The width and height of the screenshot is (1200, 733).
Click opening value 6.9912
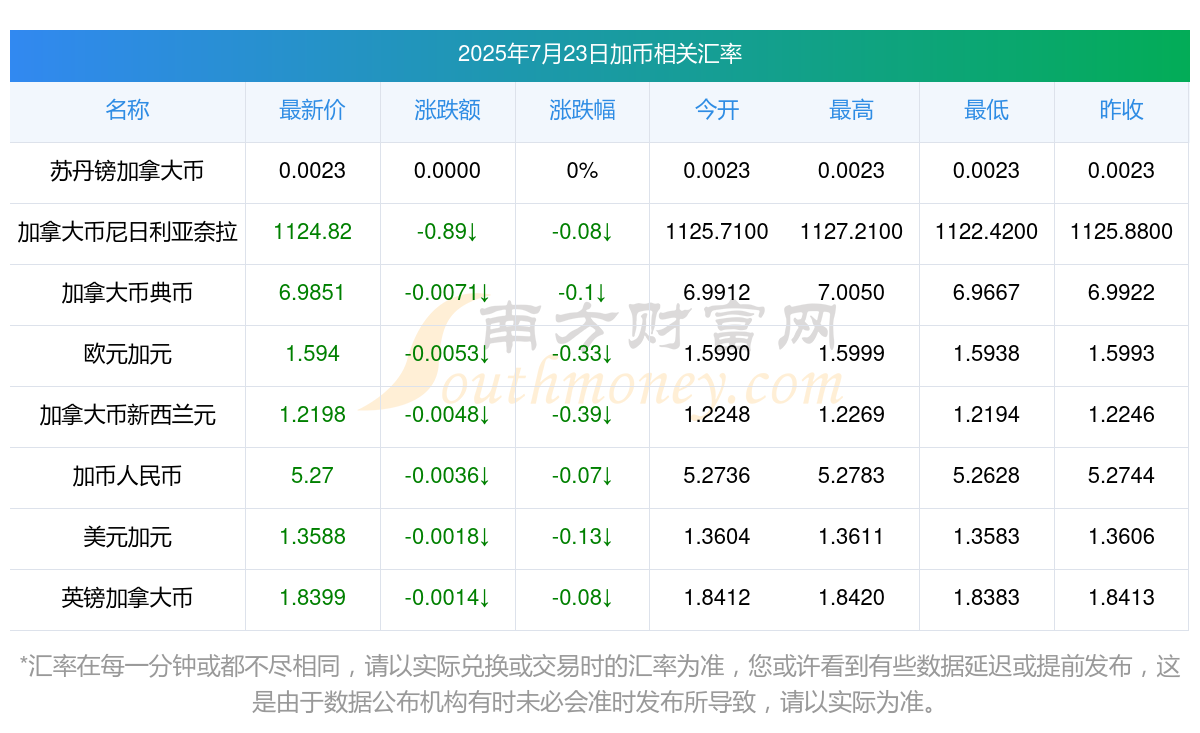coord(717,293)
